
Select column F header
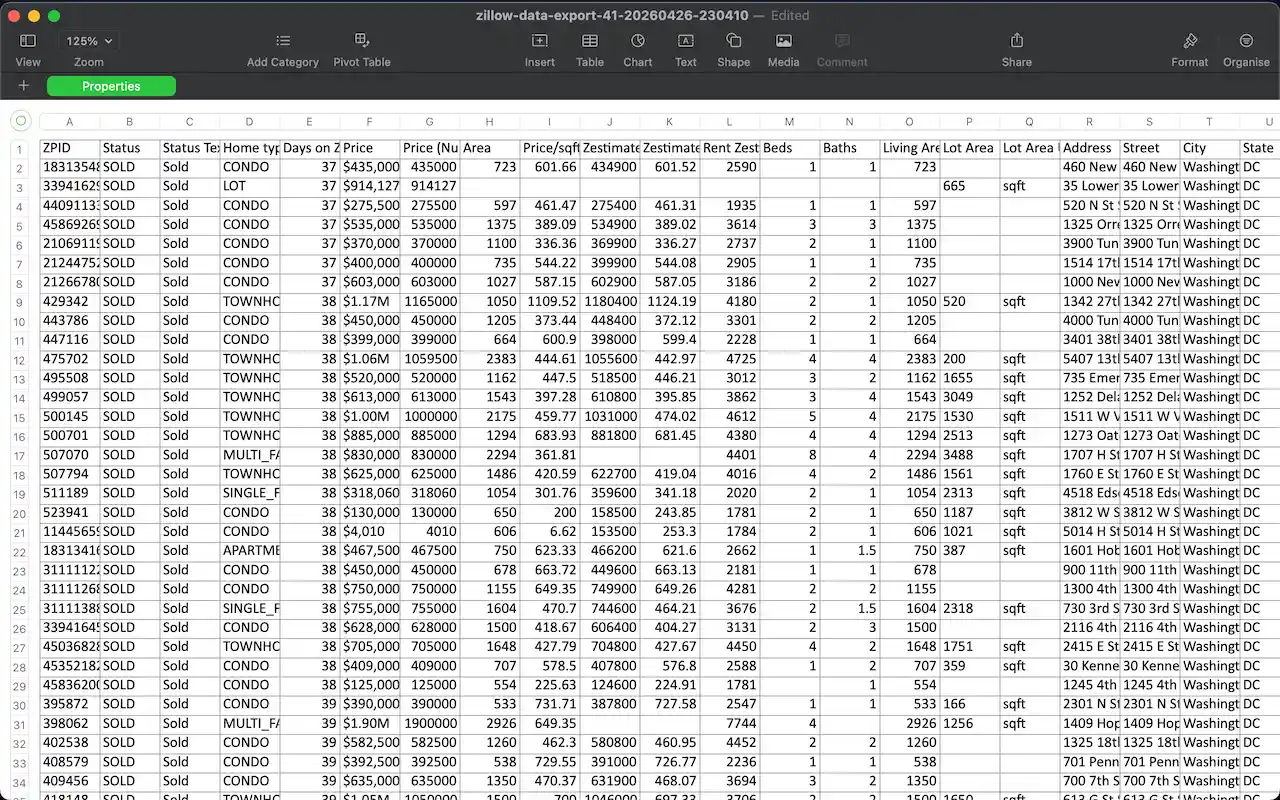pos(370,122)
